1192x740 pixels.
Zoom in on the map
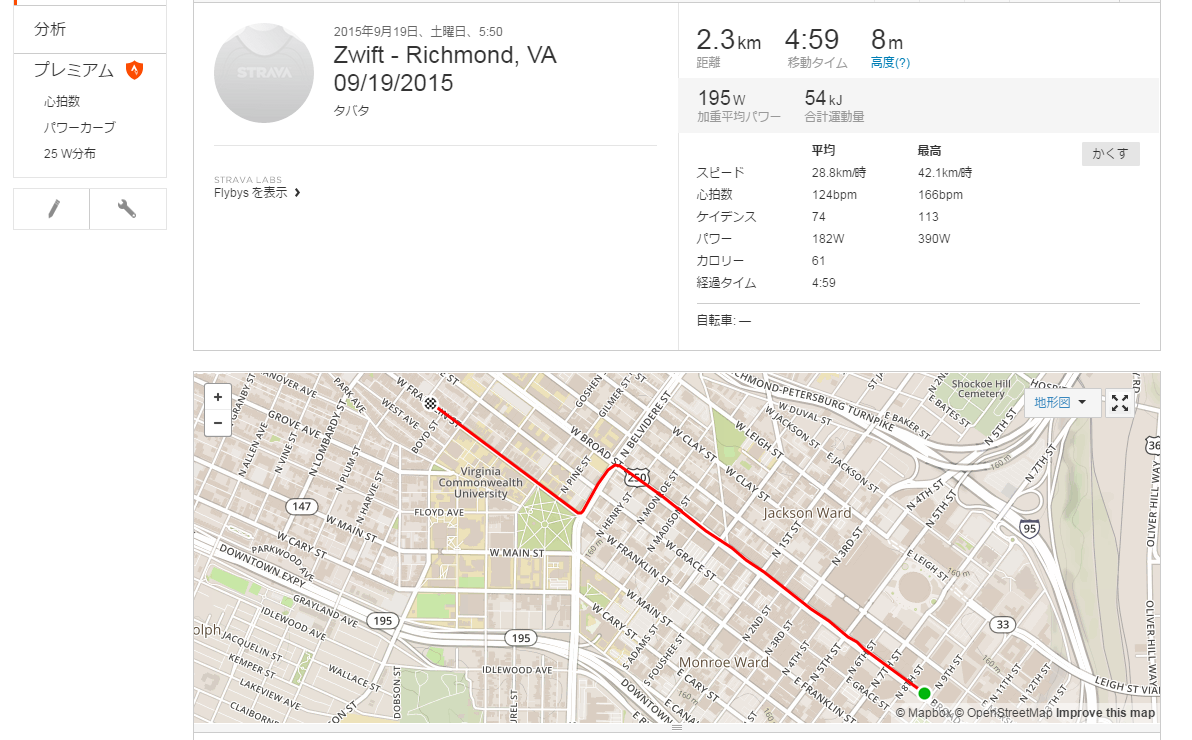click(218, 397)
